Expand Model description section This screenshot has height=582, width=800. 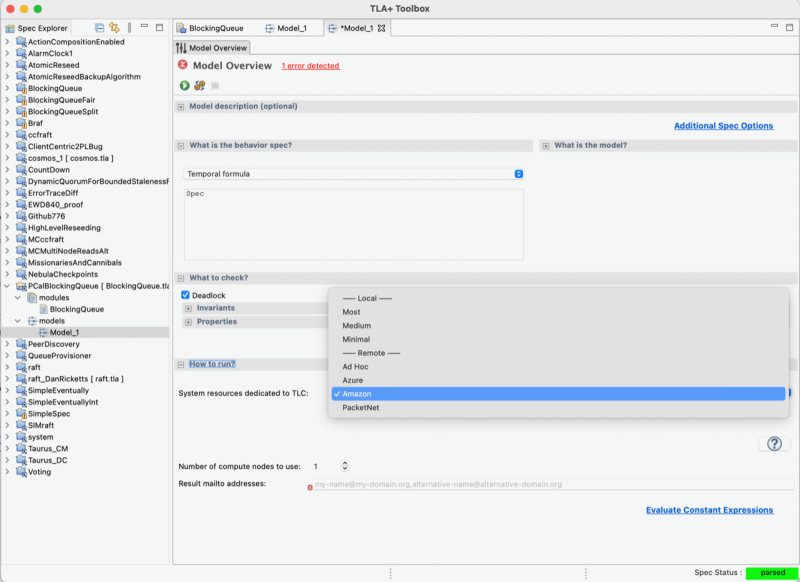[181, 107]
